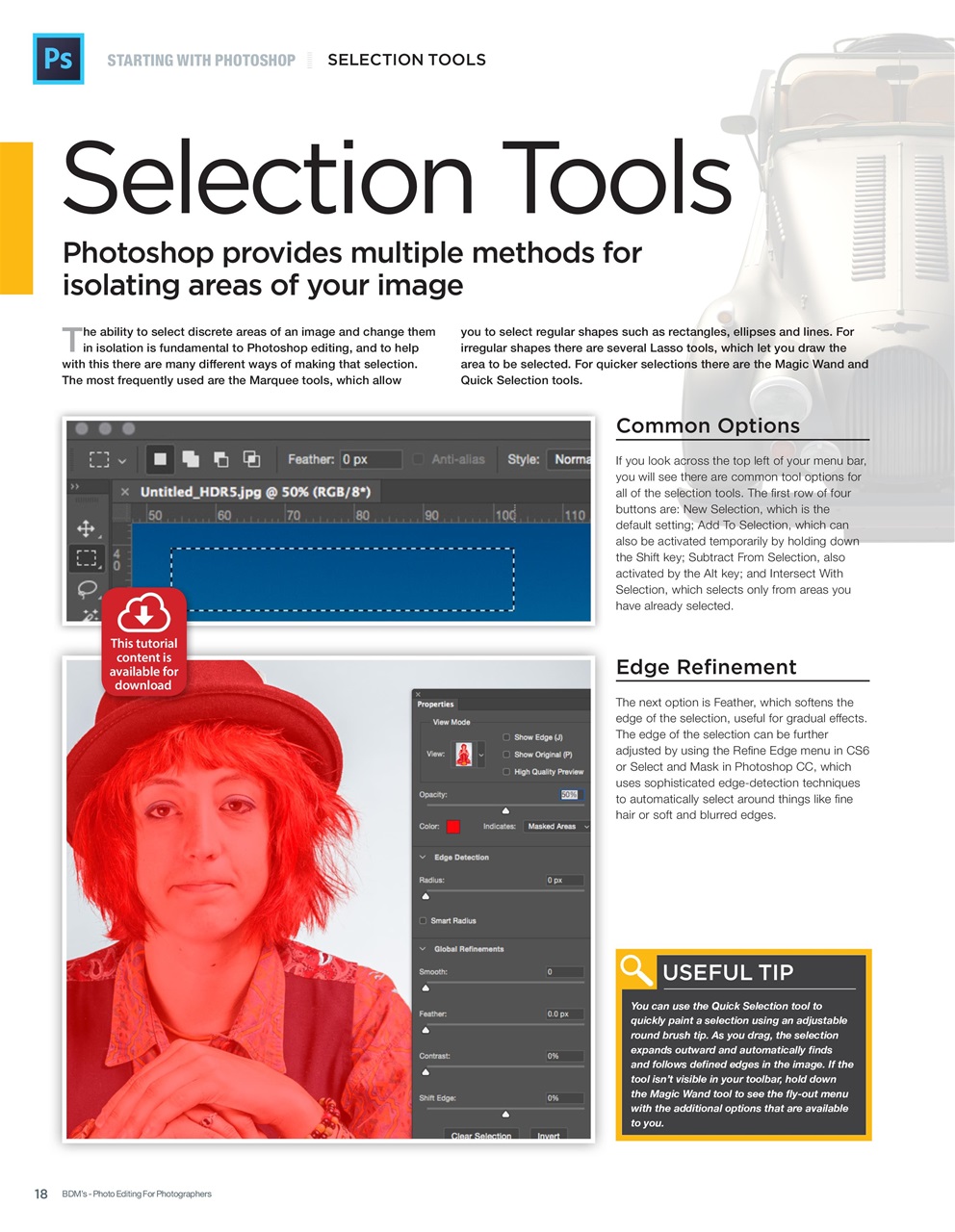955x1232 pixels.
Task: Open the Indicates Masked Areas dropdown
Action: pyautogui.click(x=556, y=826)
